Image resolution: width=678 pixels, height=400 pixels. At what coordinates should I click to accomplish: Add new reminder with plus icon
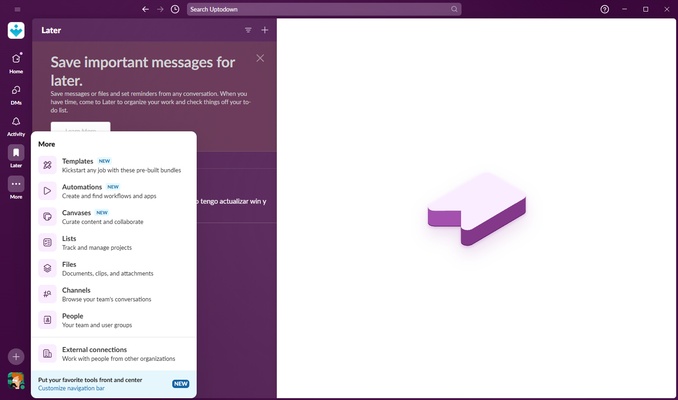(265, 30)
